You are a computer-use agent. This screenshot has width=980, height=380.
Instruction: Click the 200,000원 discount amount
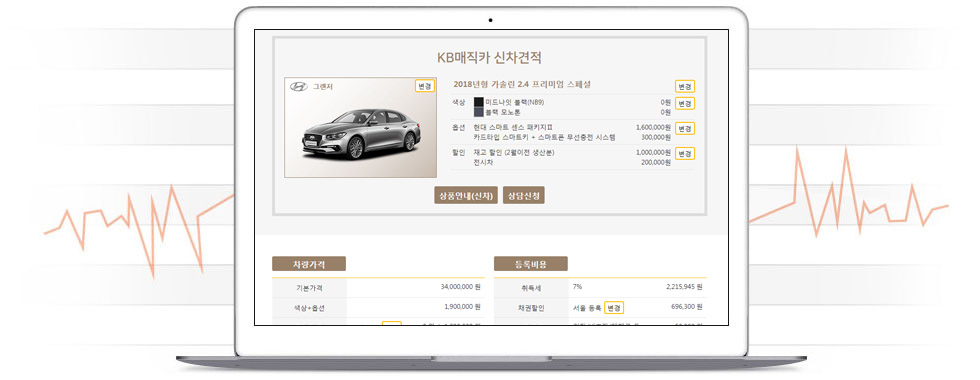tap(656, 162)
